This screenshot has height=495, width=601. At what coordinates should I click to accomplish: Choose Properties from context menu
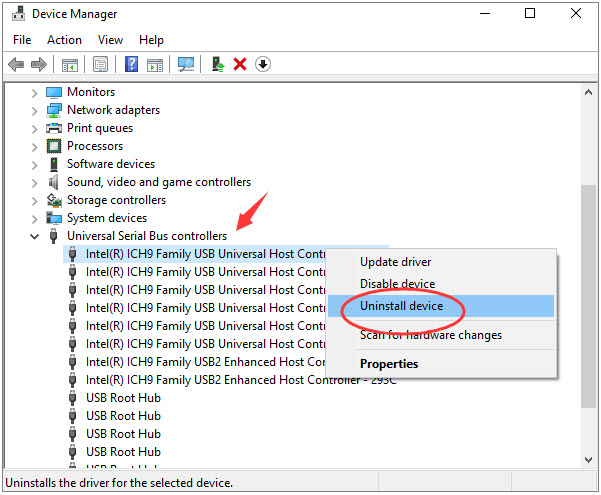pos(441,364)
